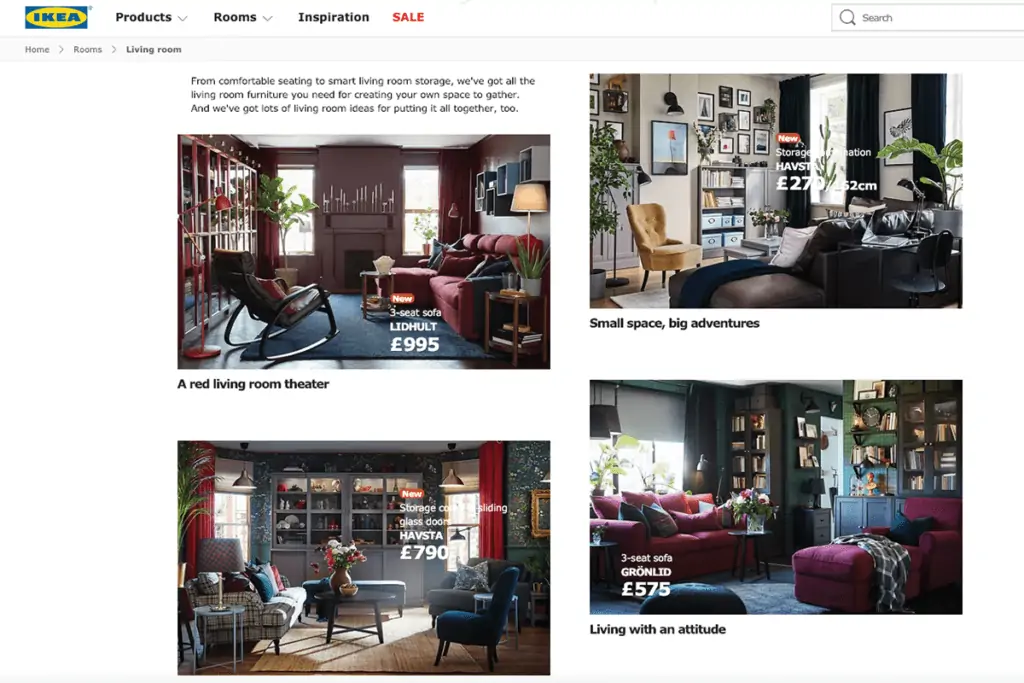Click the GRÖNLID 3-seat sofa £575 tag
This screenshot has height=683, width=1024.
pos(647,575)
